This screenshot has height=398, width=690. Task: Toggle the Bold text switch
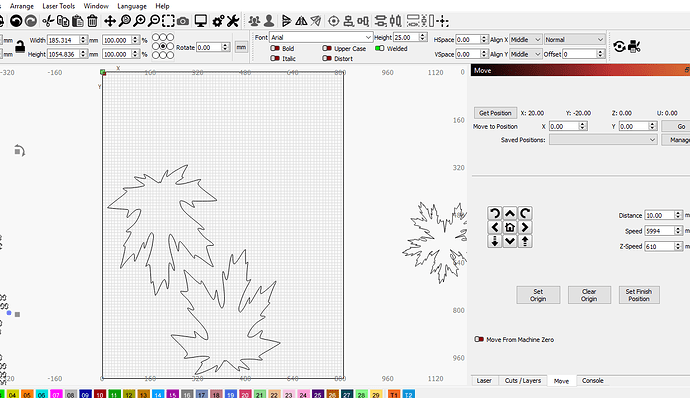tap(275, 48)
